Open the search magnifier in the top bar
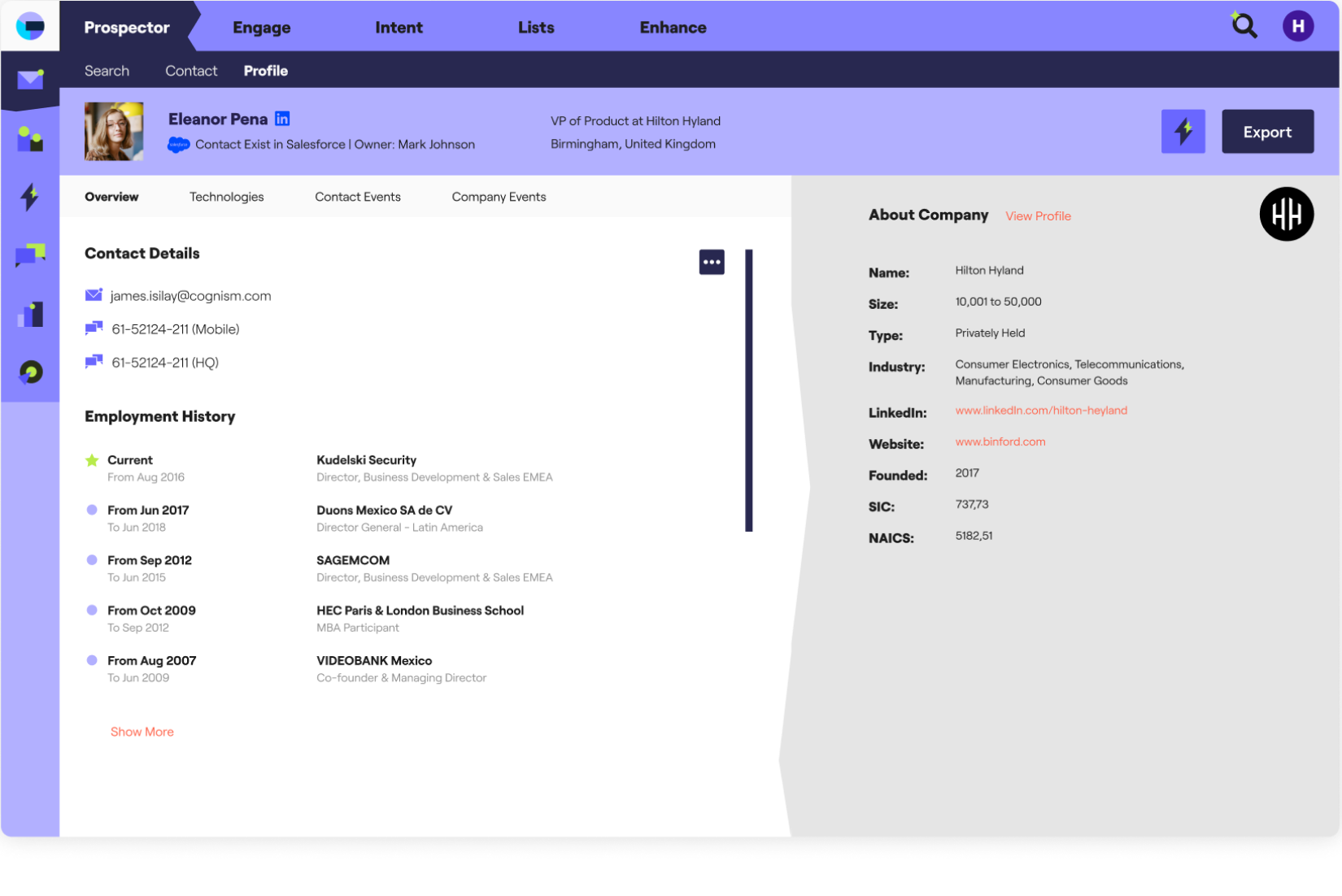 click(x=1244, y=26)
